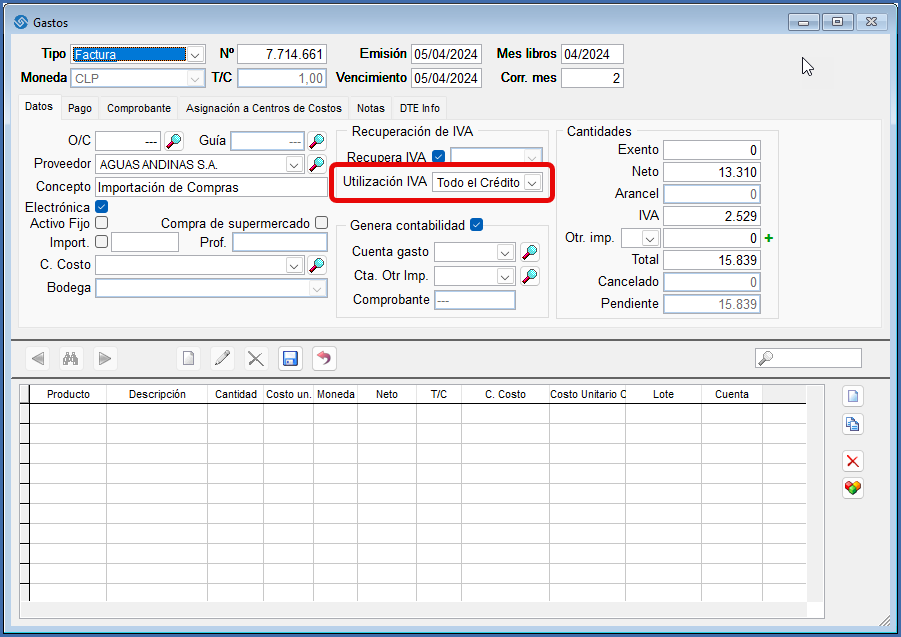This screenshot has width=901, height=637.
Task: Expand the C. Costo dropdown arrow
Action: click(x=294, y=265)
